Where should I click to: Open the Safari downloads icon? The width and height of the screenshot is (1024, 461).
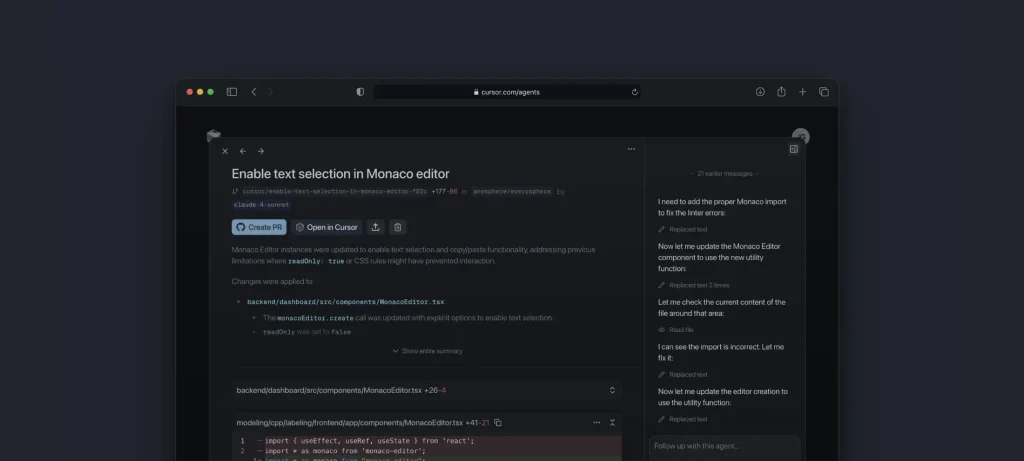(760, 92)
